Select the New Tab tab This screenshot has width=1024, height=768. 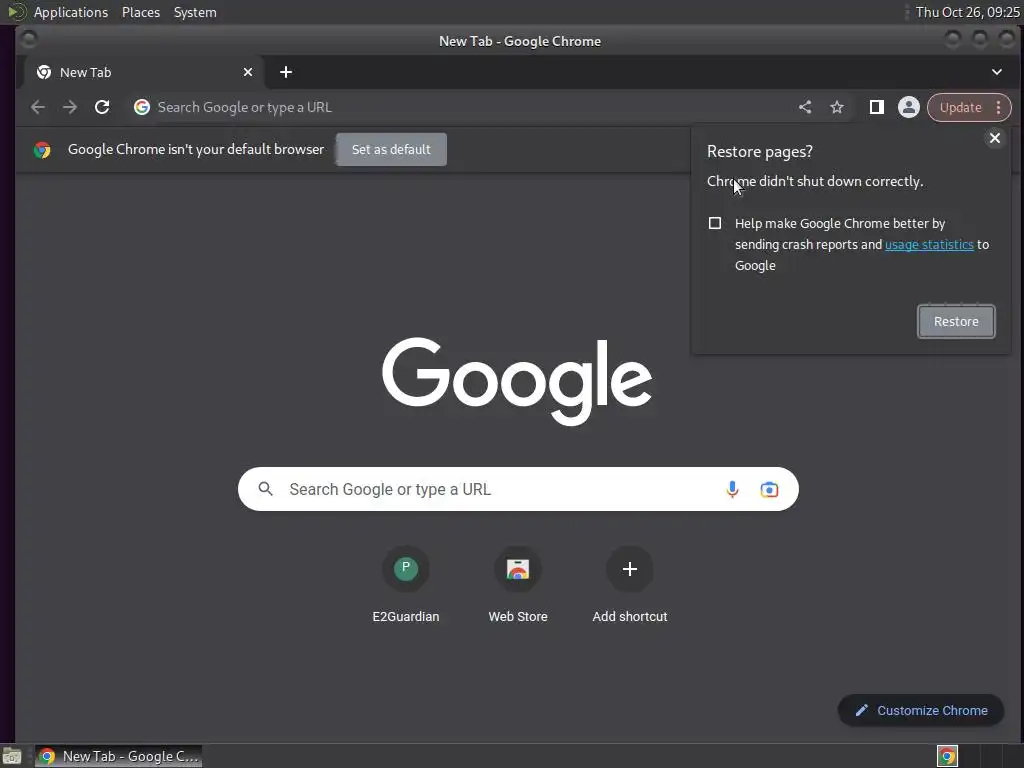pyautogui.click(x=144, y=72)
